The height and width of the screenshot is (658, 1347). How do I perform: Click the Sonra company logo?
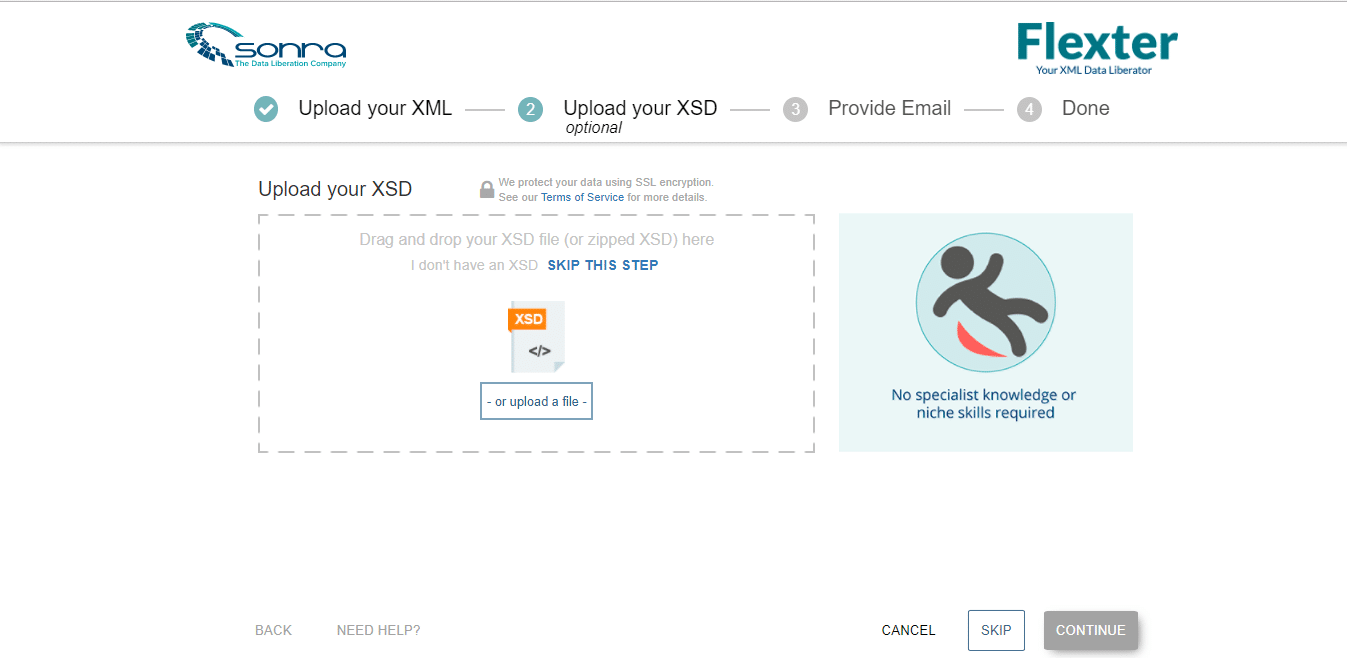pyautogui.click(x=266, y=46)
